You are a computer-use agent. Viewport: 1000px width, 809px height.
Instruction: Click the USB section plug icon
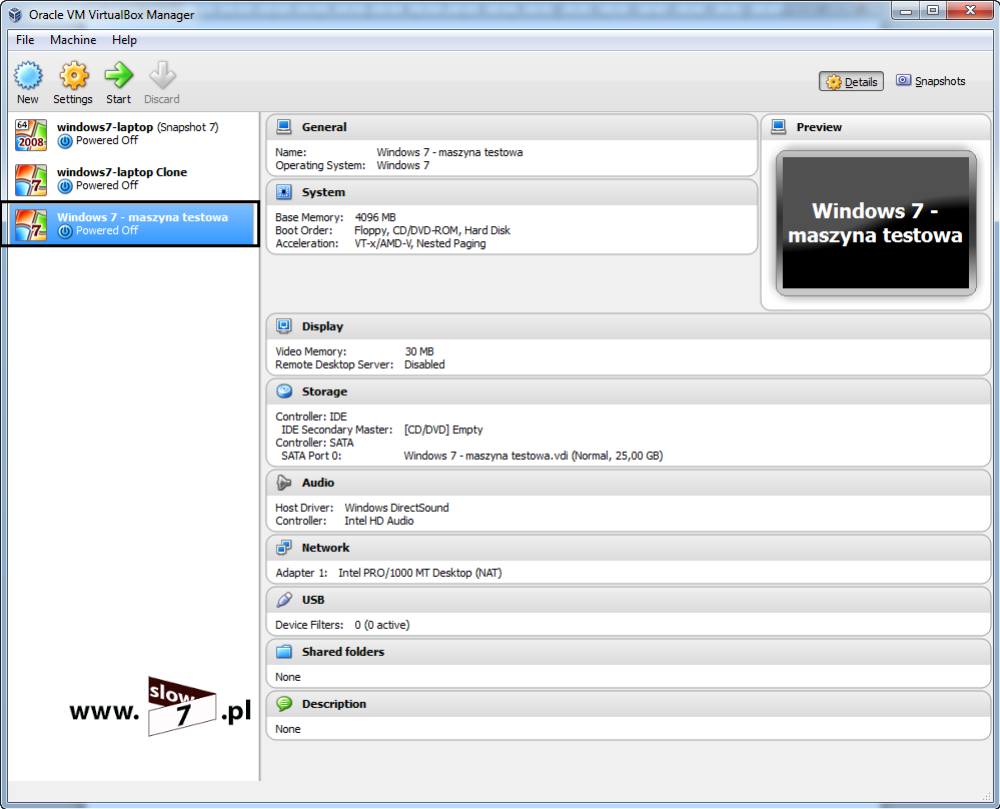[x=284, y=599]
